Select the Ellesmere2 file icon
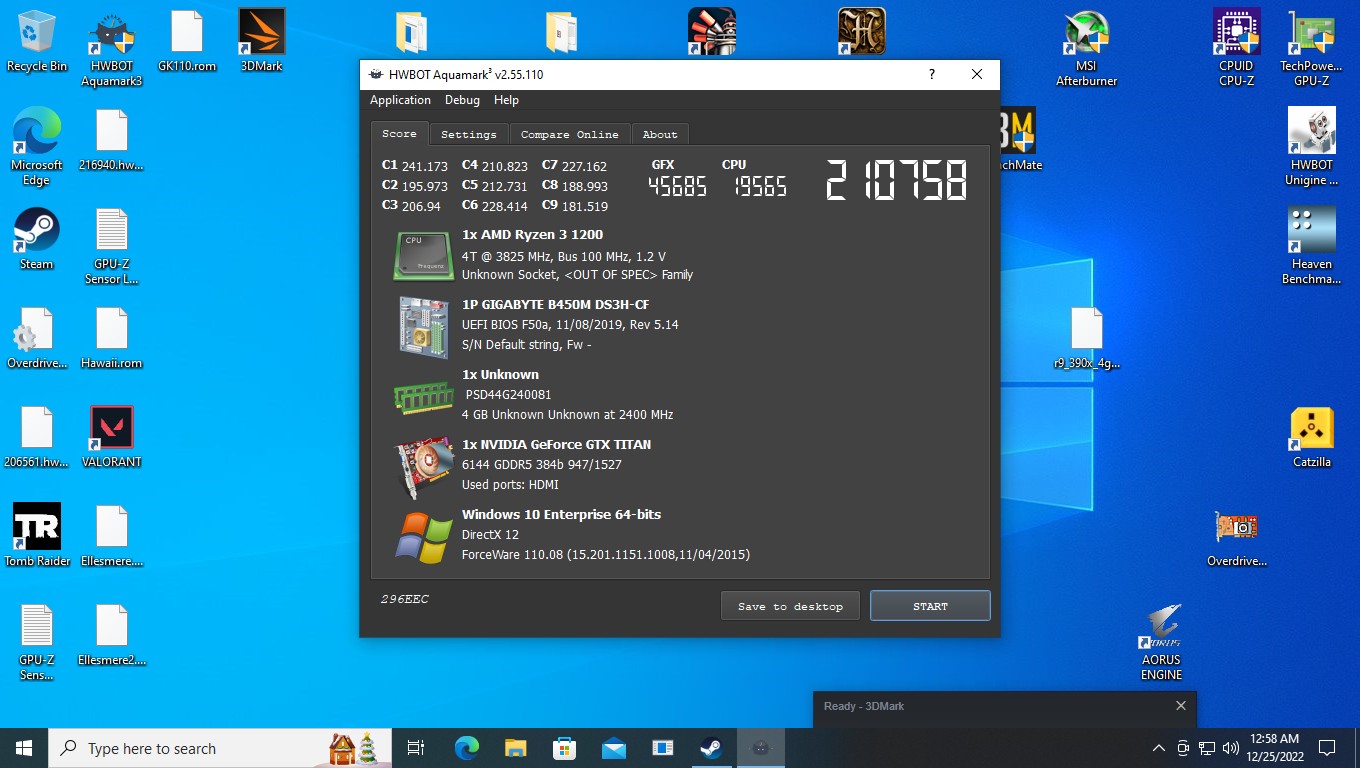Image resolution: width=1360 pixels, height=768 pixels. pyautogui.click(x=111, y=635)
